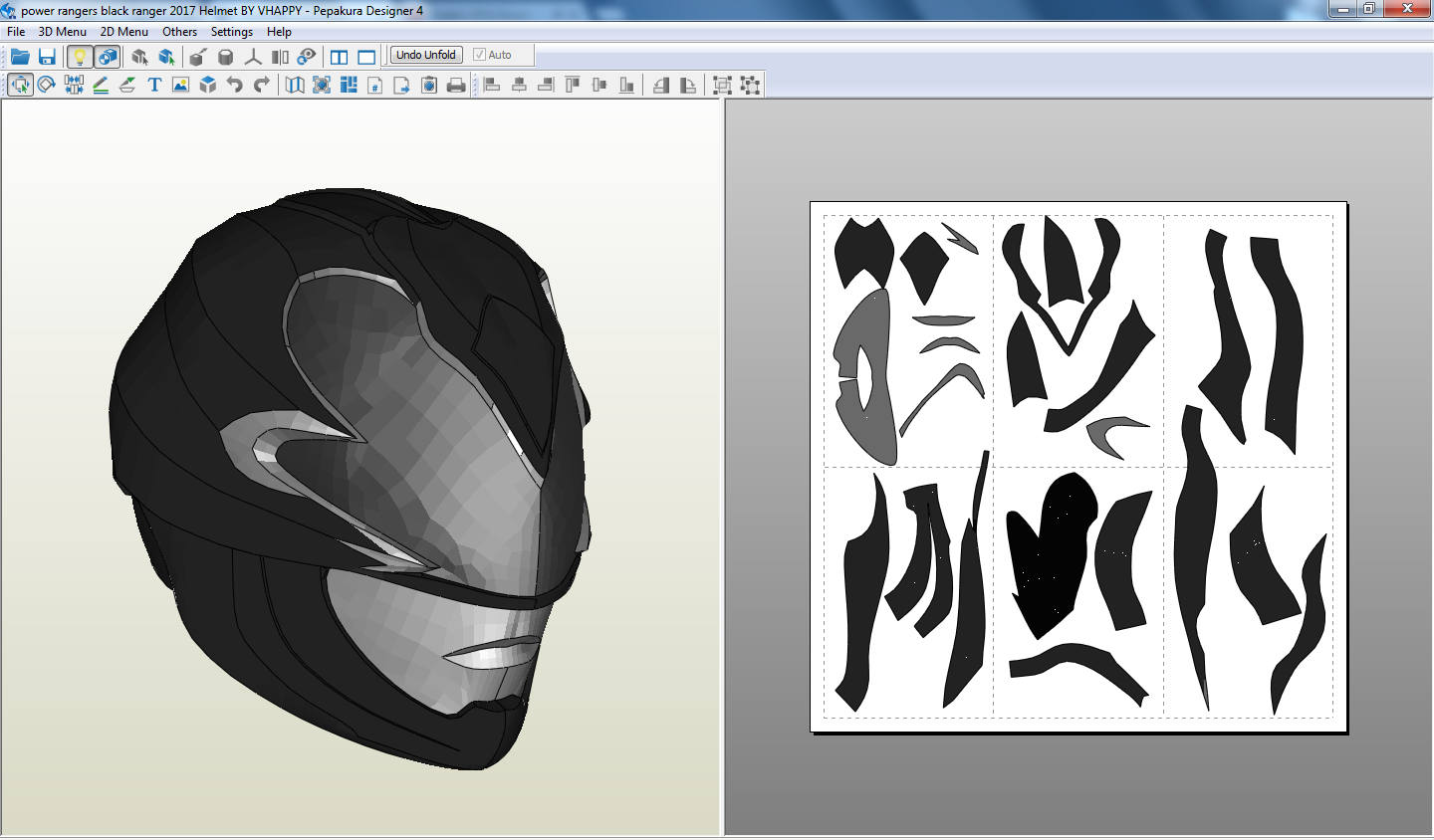Open the Settings menu
Image resolution: width=1434 pixels, height=840 pixels.
(231, 31)
